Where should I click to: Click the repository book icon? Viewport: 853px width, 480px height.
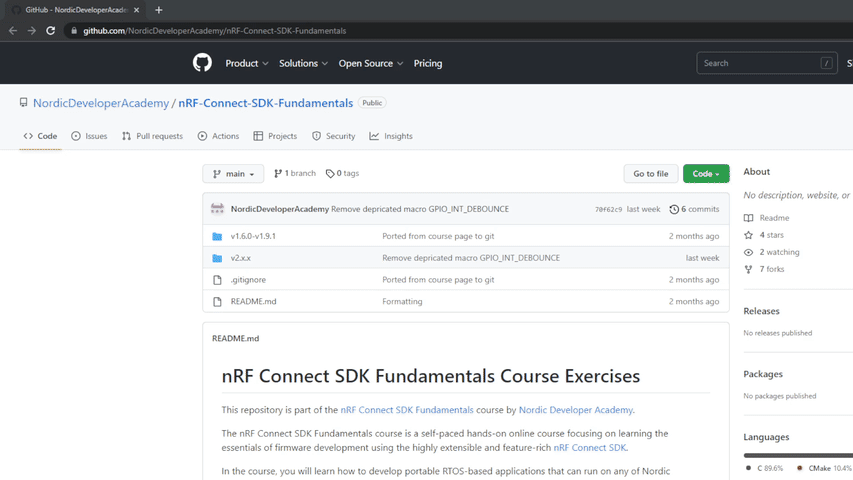[x=23, y=102]
